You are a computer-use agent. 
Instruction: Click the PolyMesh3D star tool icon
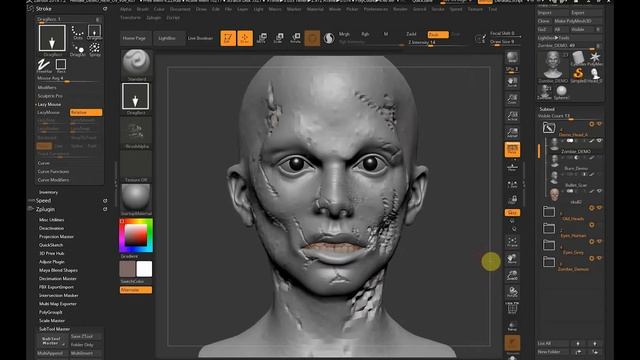pyautogui.click(x=595, y=58)
